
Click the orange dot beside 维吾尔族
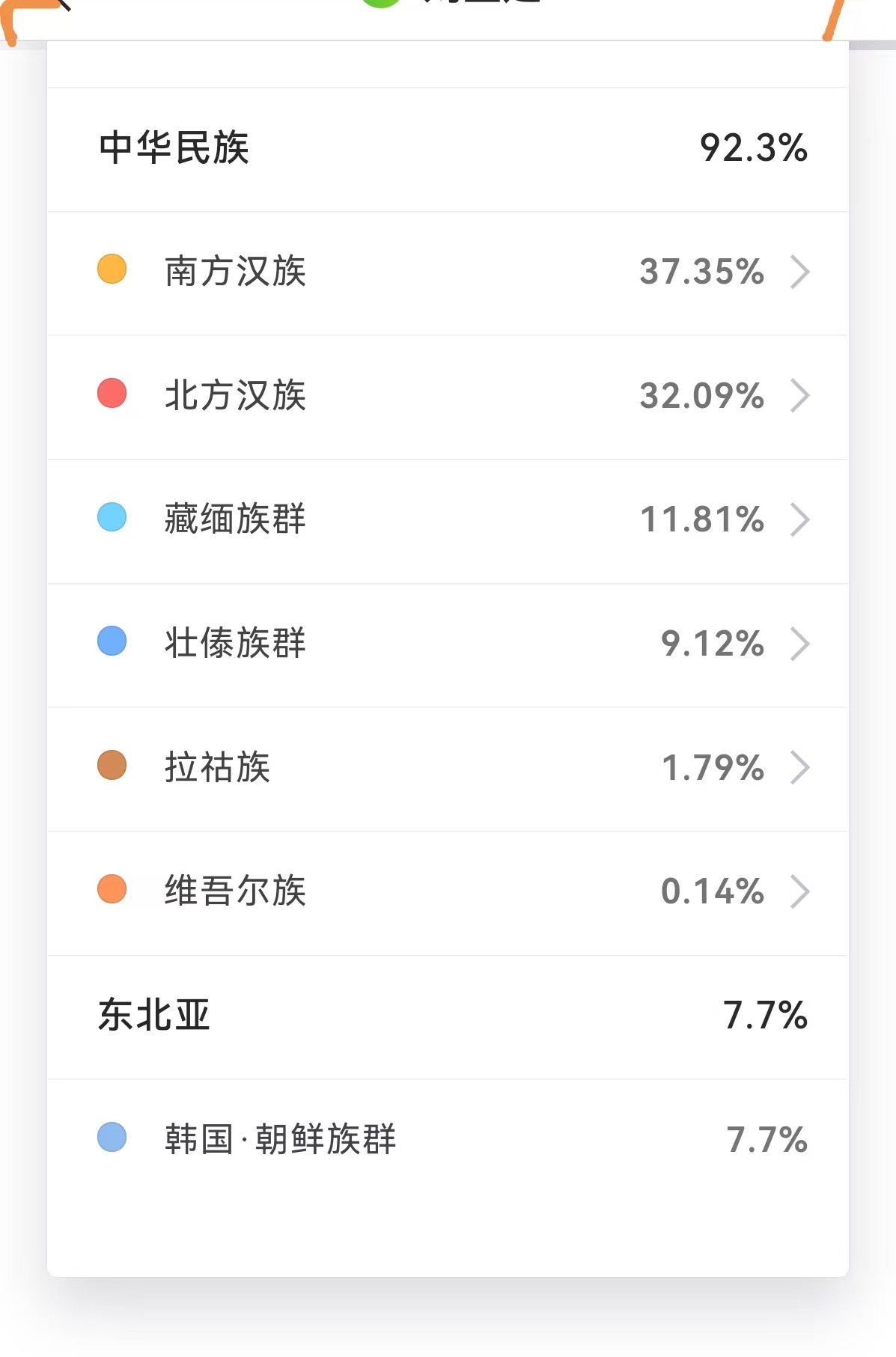[112, 888]
